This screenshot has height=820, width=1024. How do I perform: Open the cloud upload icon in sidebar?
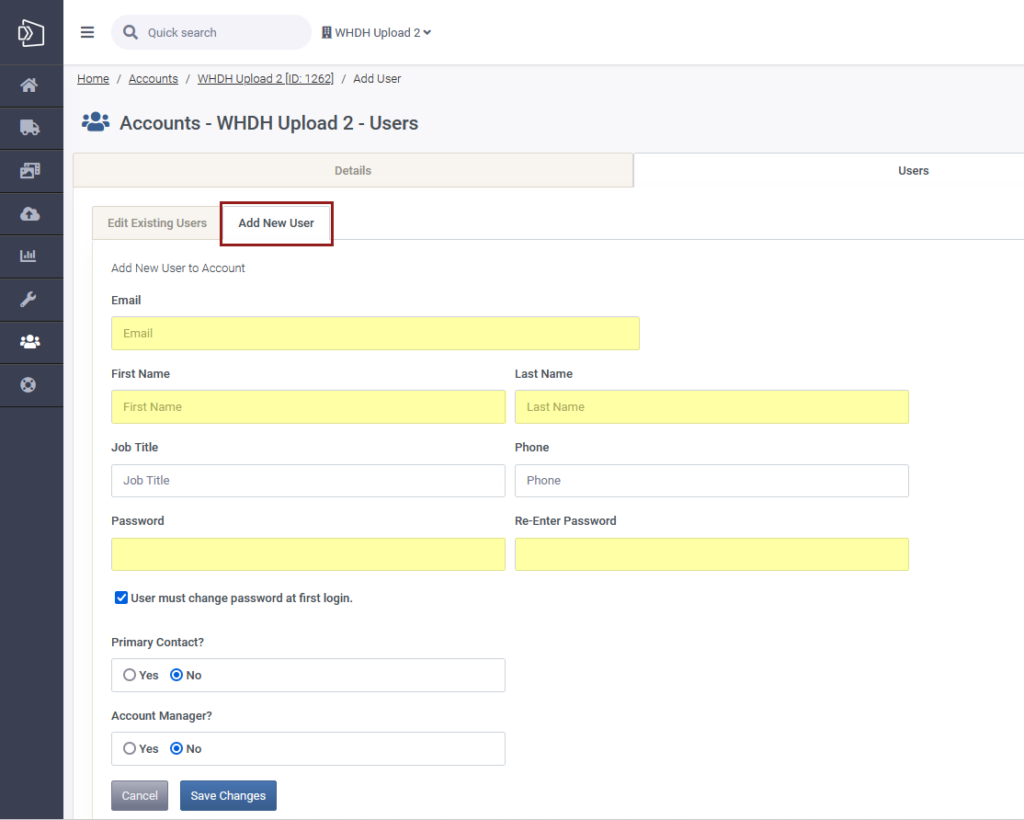[x=29, y=213]
